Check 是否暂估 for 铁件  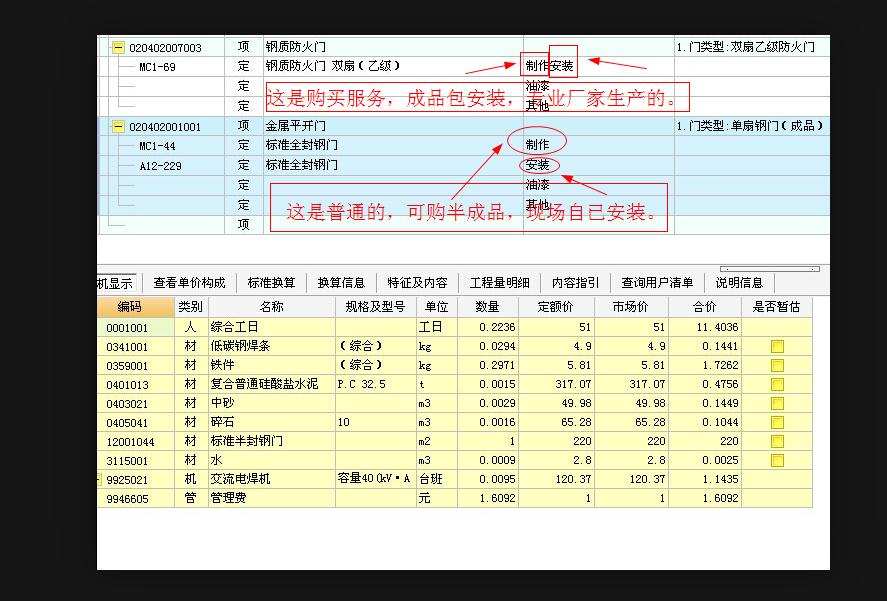[777, 366]
